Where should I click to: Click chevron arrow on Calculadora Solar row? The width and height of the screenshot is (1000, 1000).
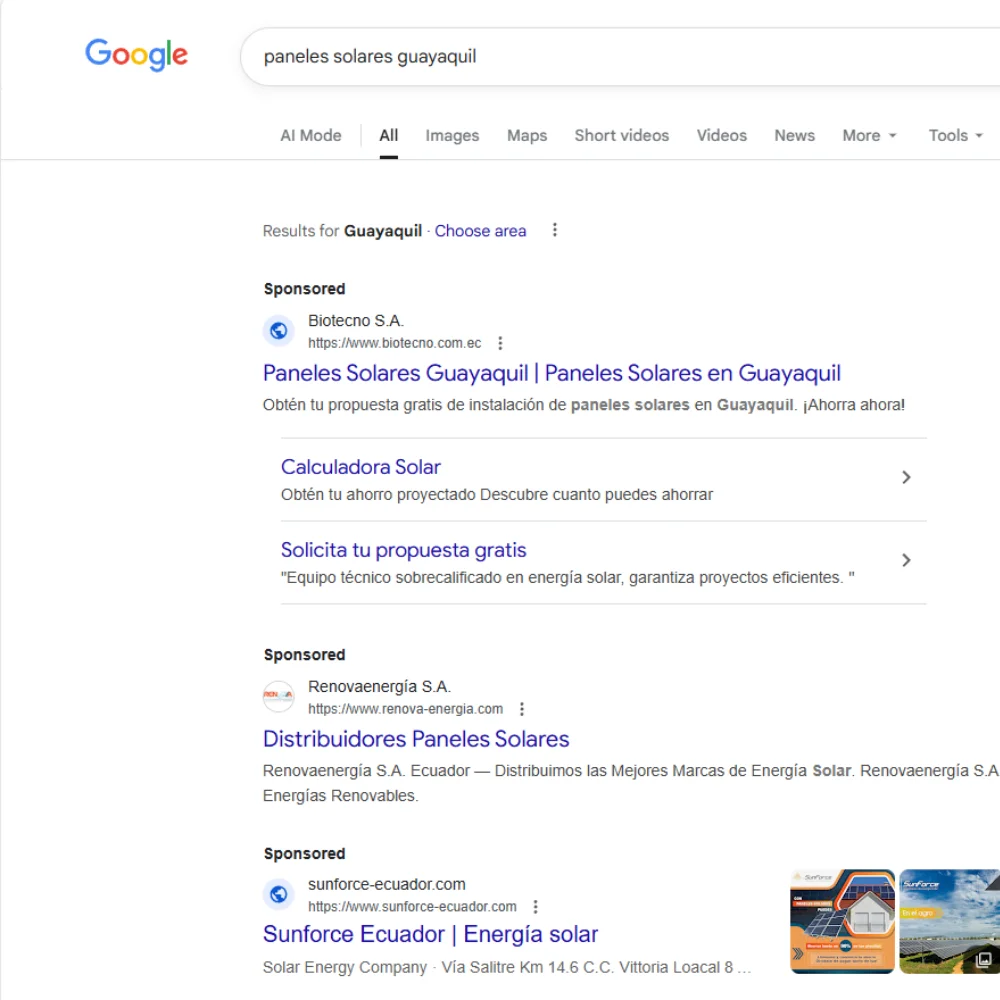(x=906, y=478)
